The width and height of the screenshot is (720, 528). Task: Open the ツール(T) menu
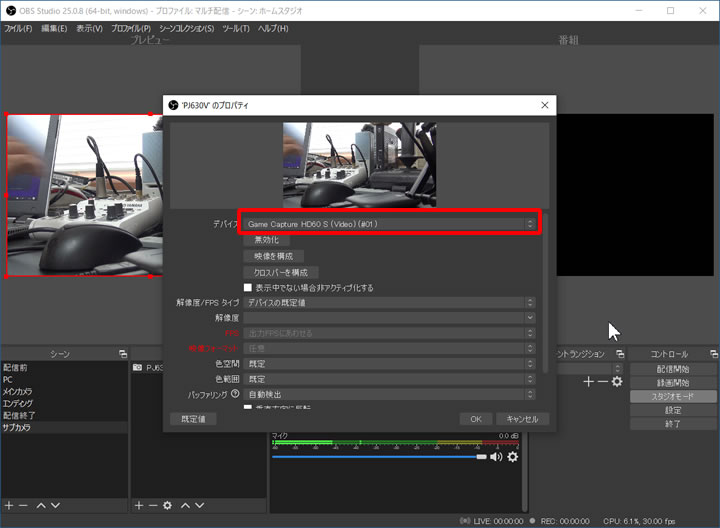(x=236, y=28)
